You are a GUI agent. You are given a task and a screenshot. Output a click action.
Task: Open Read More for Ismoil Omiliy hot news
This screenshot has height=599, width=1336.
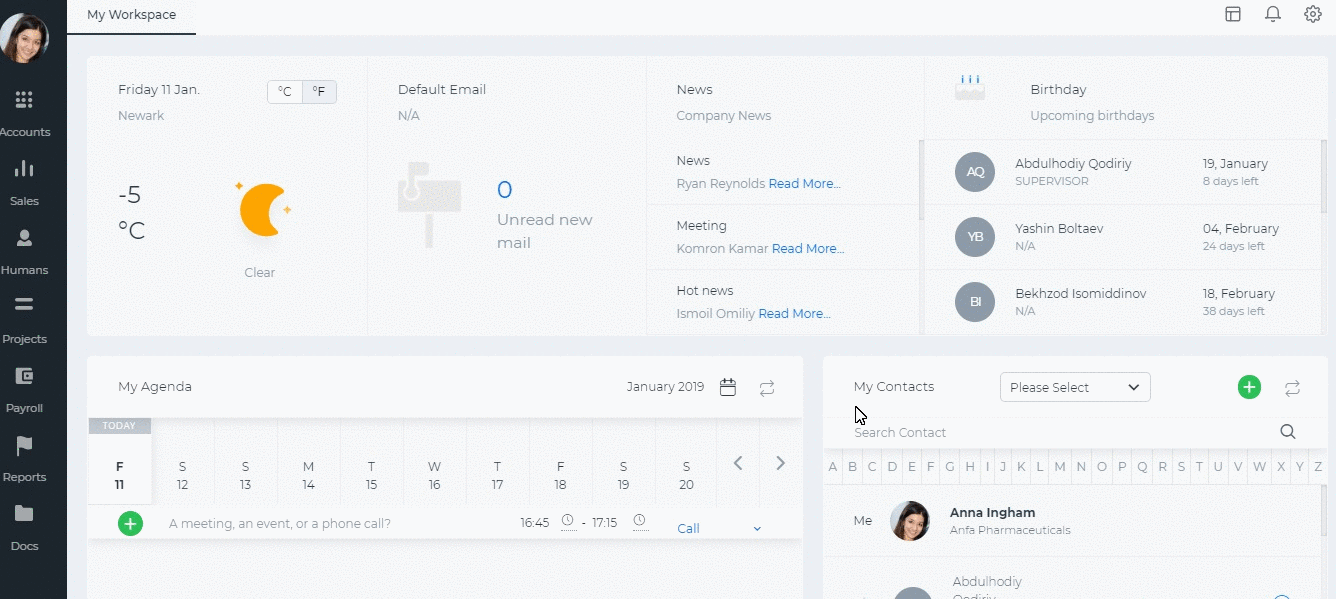click(794, 314)
